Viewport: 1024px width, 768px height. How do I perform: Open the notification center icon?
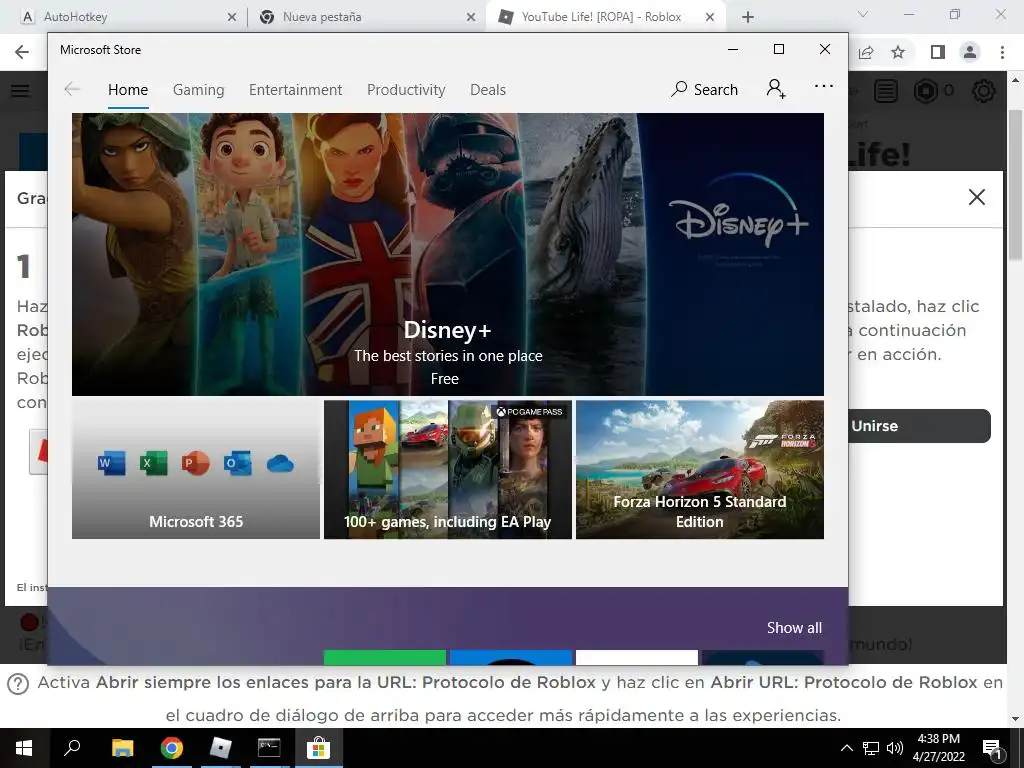pyautogui.click(x=992, y=748)
